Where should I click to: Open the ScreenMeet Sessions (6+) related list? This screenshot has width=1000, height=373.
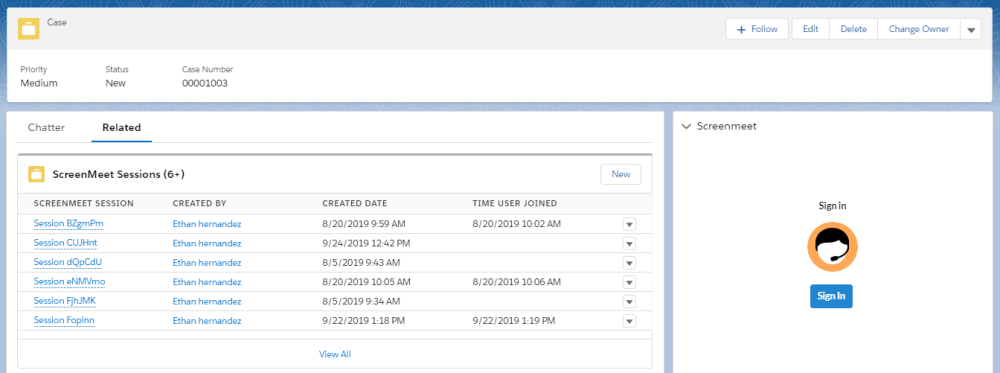(119, 174)
